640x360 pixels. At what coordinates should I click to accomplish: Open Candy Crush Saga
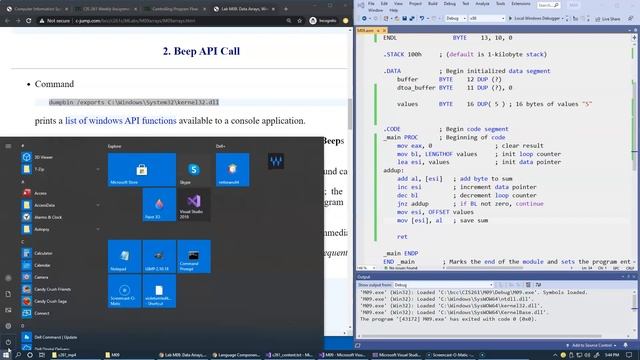[59, 301]
